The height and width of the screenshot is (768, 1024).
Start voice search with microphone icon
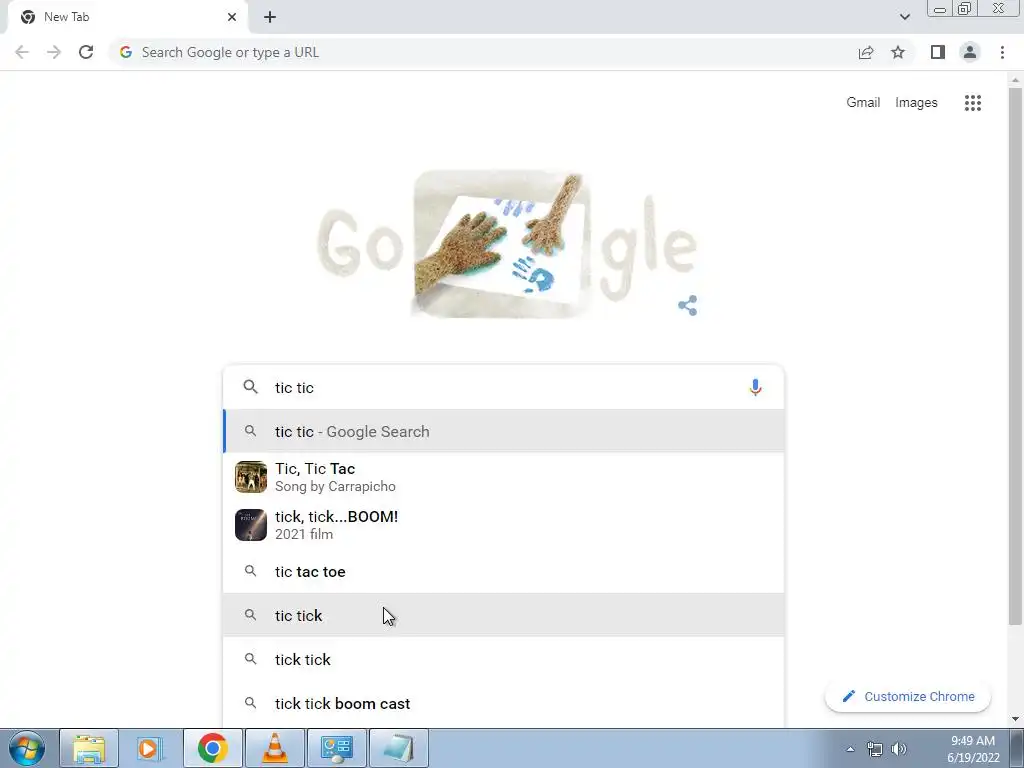tap(755, 387)
